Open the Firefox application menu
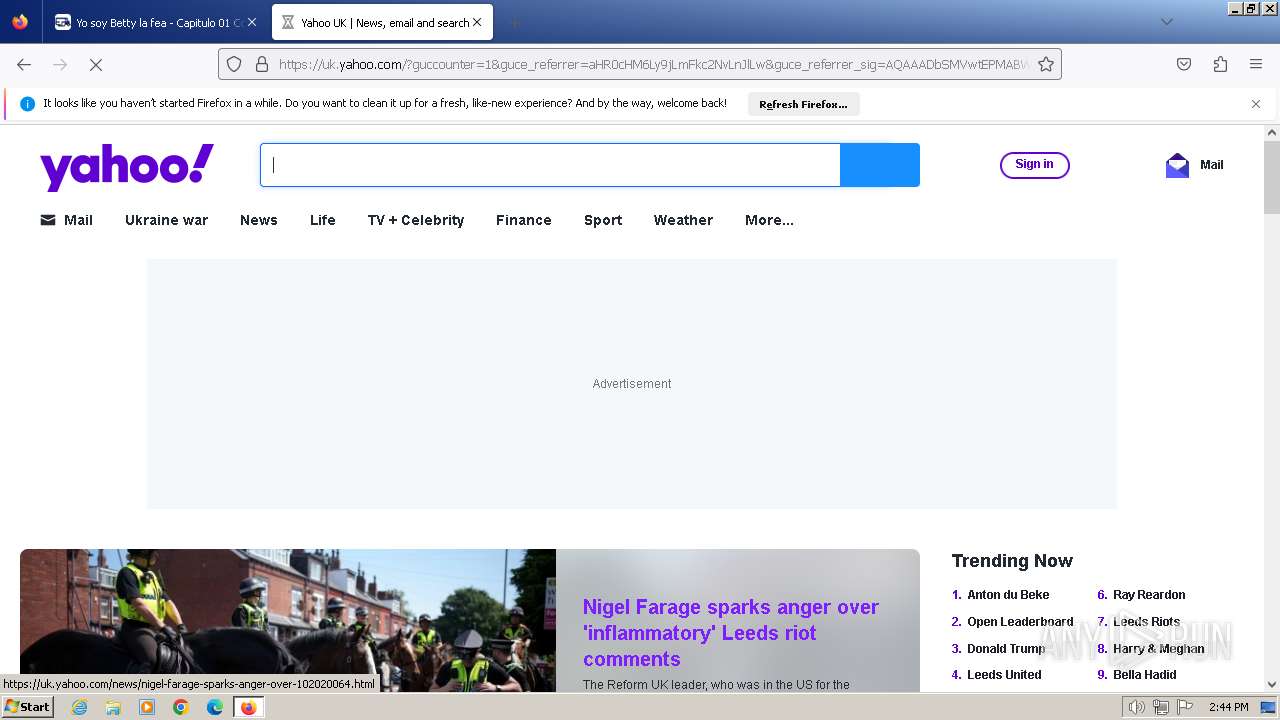Screen dimensions: 1280x720 coord(1256,64)
